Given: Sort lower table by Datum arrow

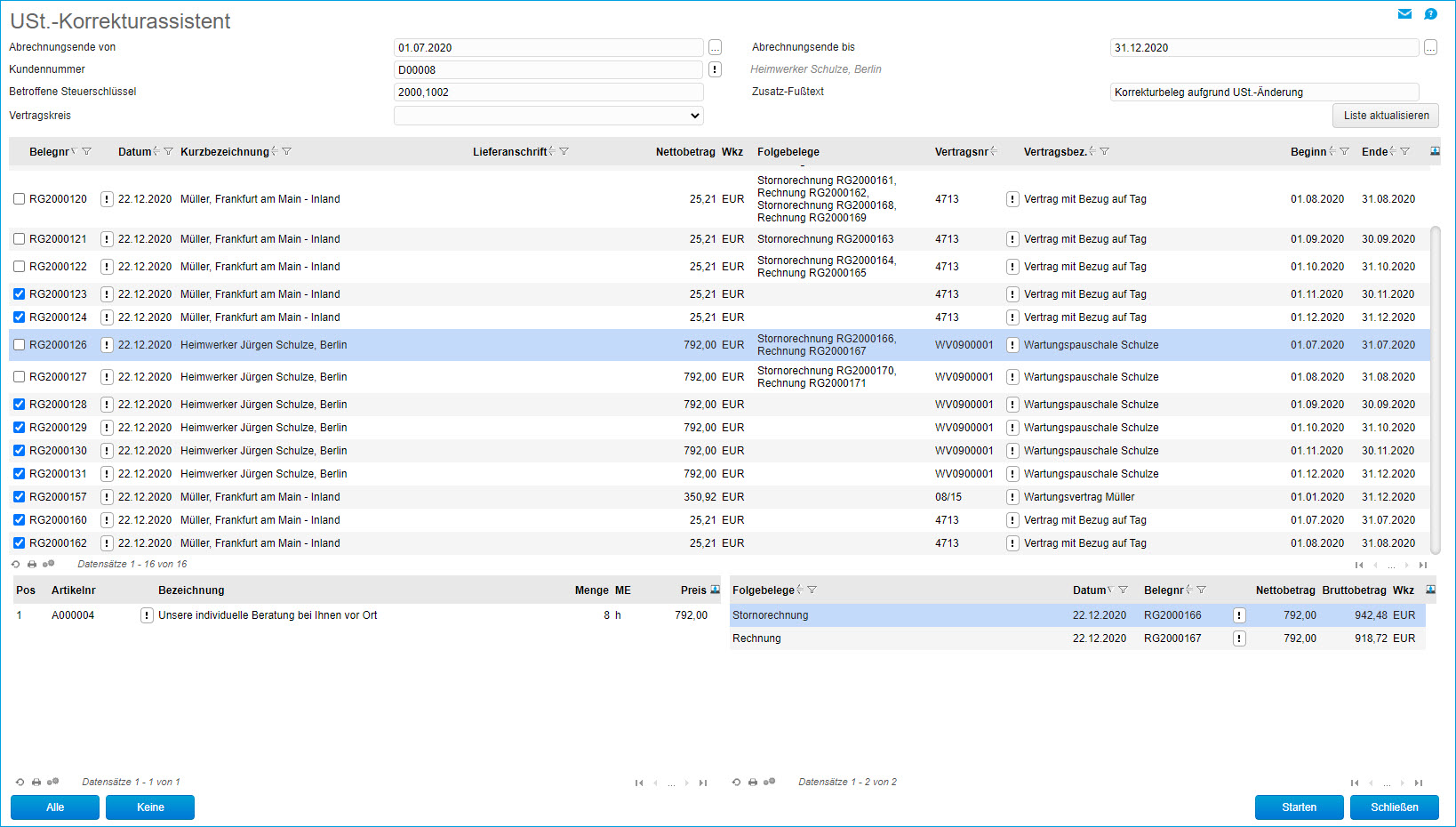Looking at the screenshot, I should point(1110,590).
